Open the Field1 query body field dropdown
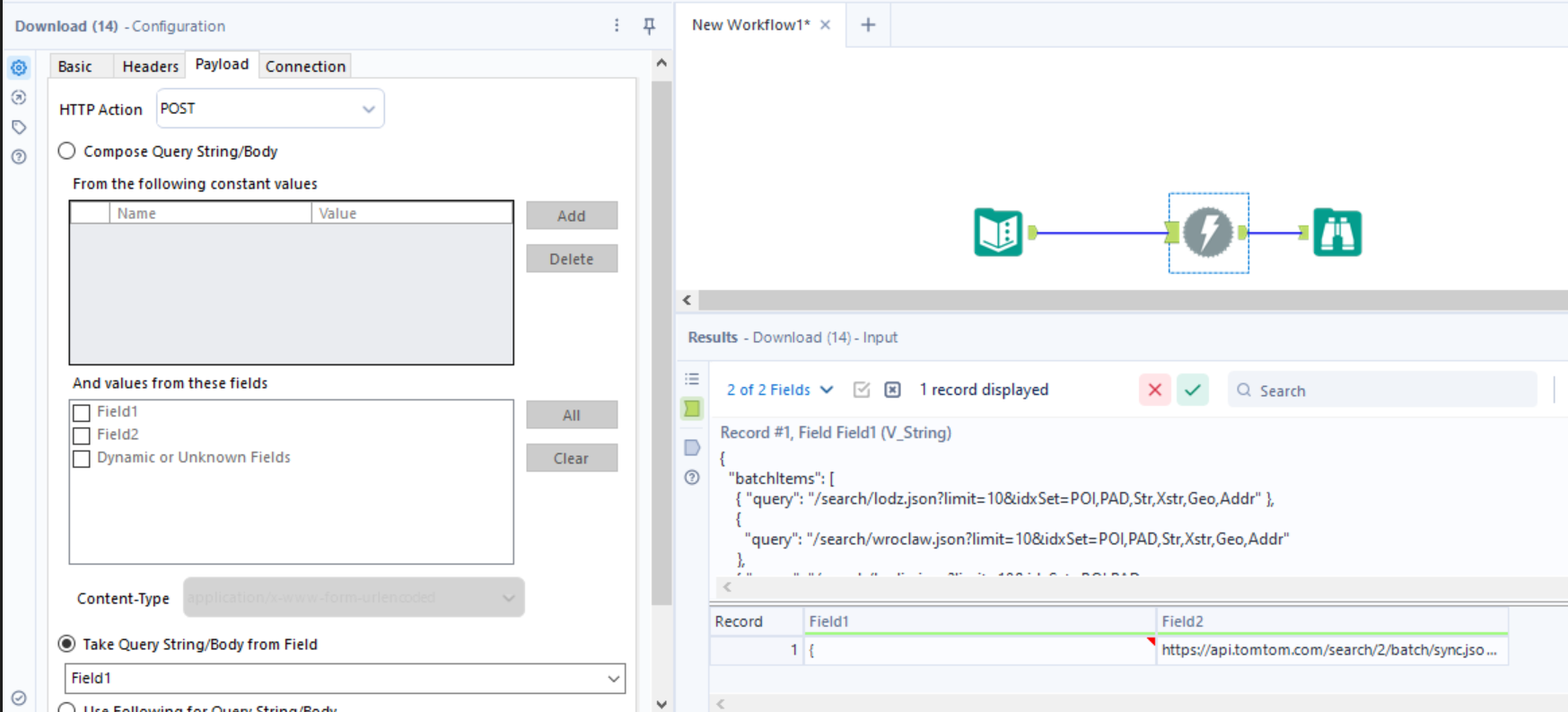 coord(345,678)
